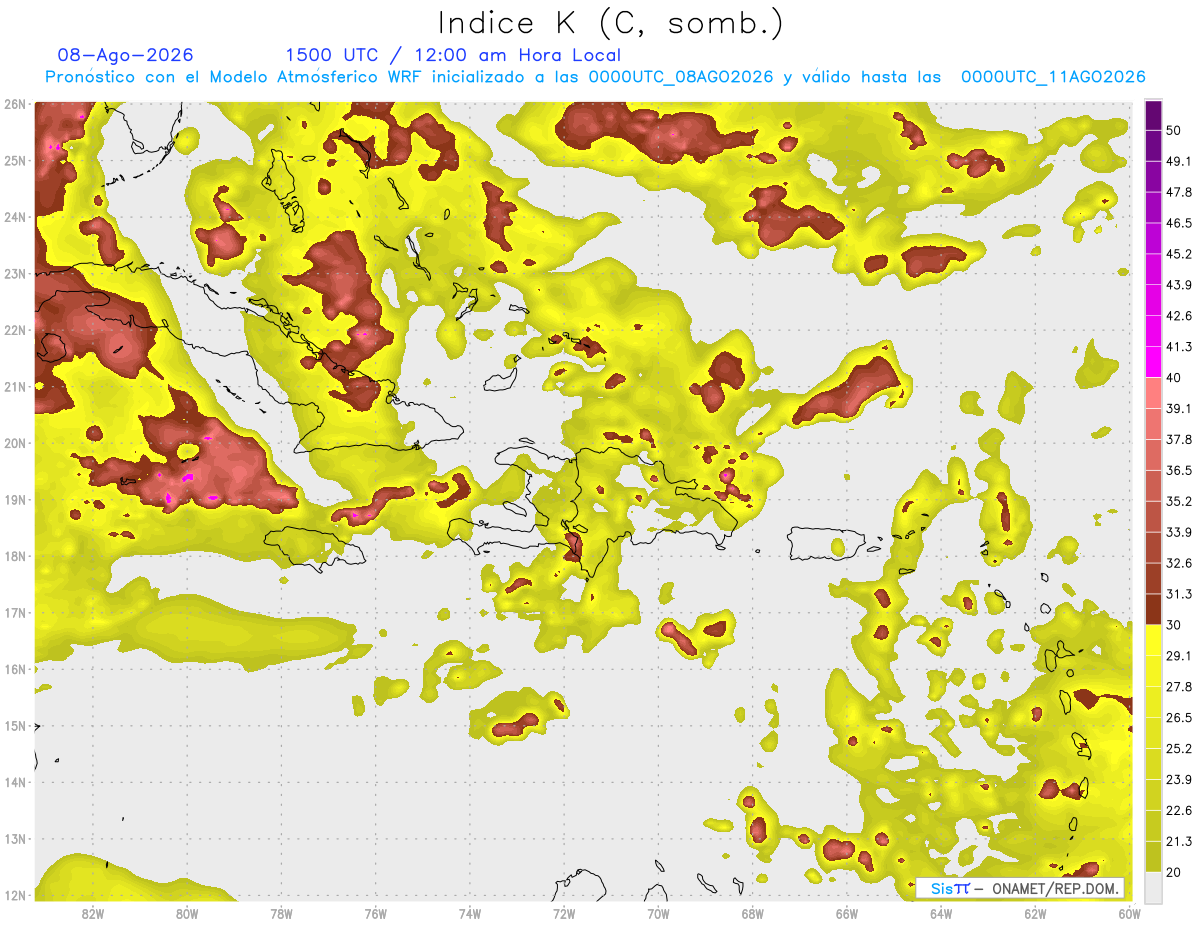
Task: Click the "82W" longitude label
Action: 92,913
